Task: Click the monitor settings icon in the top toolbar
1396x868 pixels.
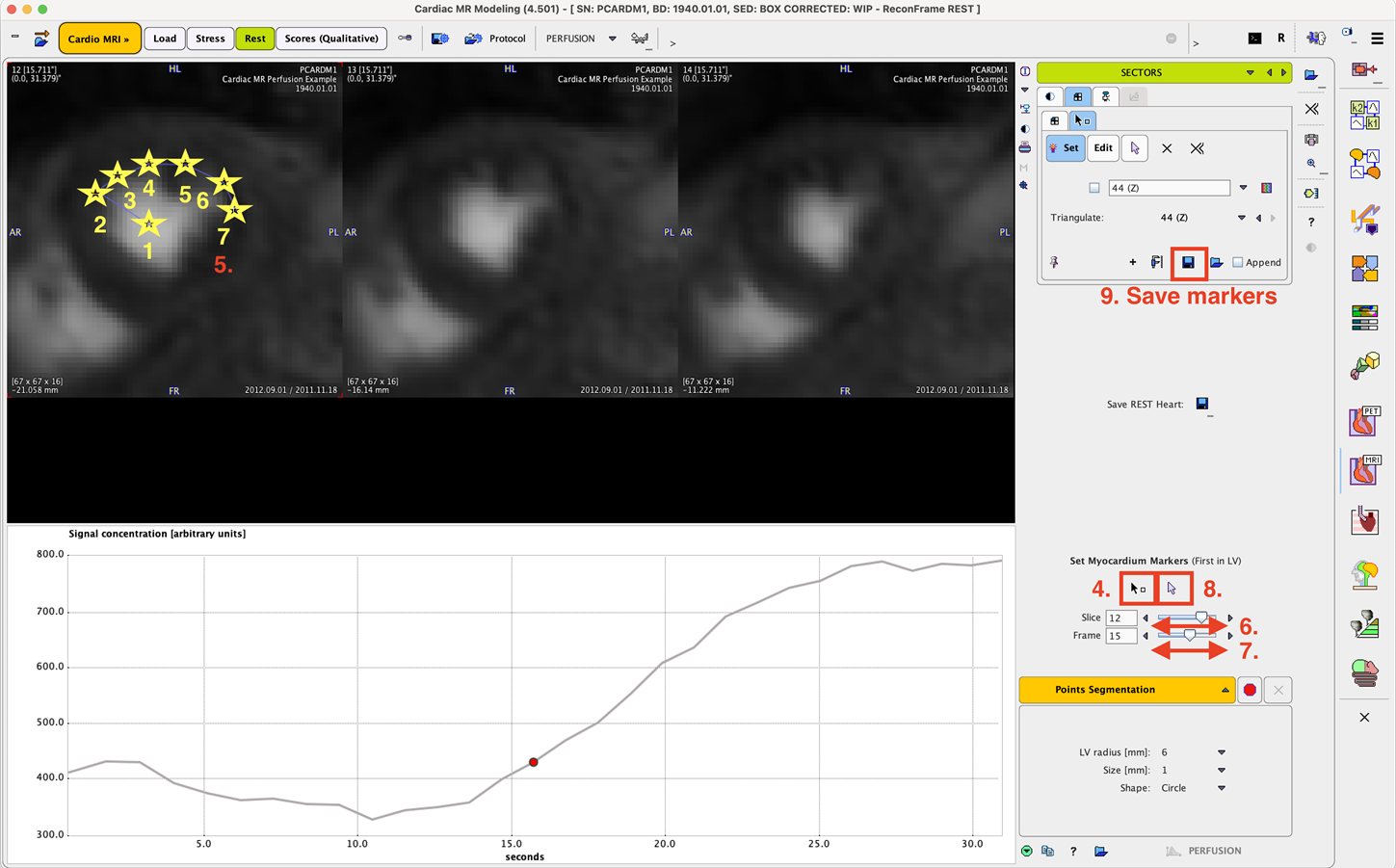Action: click(x=440, y=39)
